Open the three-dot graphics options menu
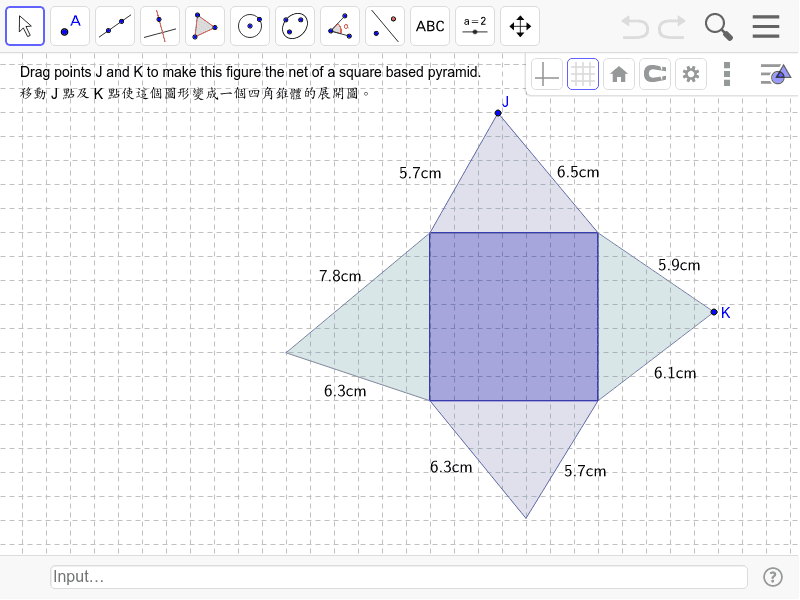This screenshot has height=600, width=800. [726, 73]
